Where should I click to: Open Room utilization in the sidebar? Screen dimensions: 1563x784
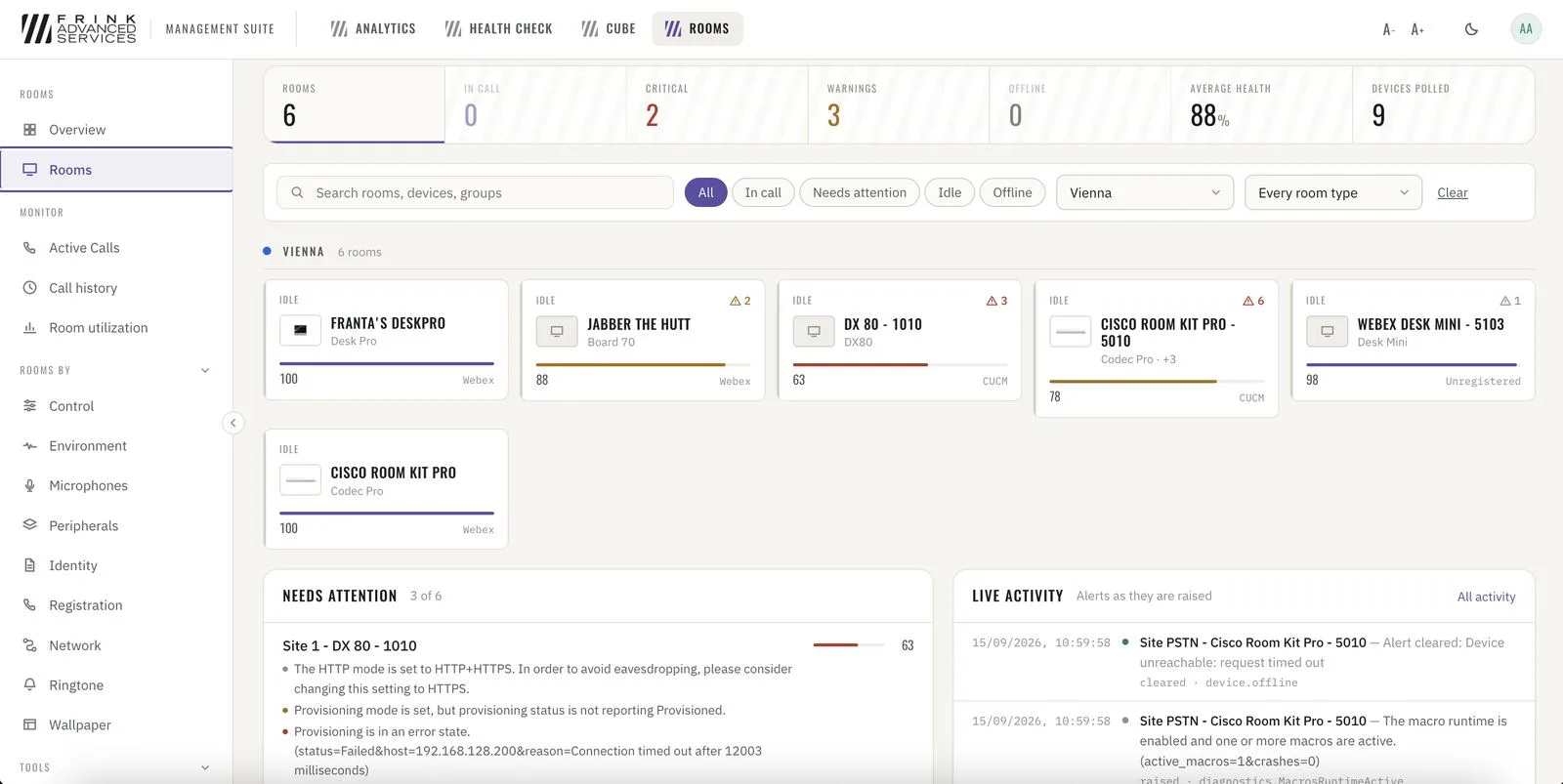coord(116,328)
